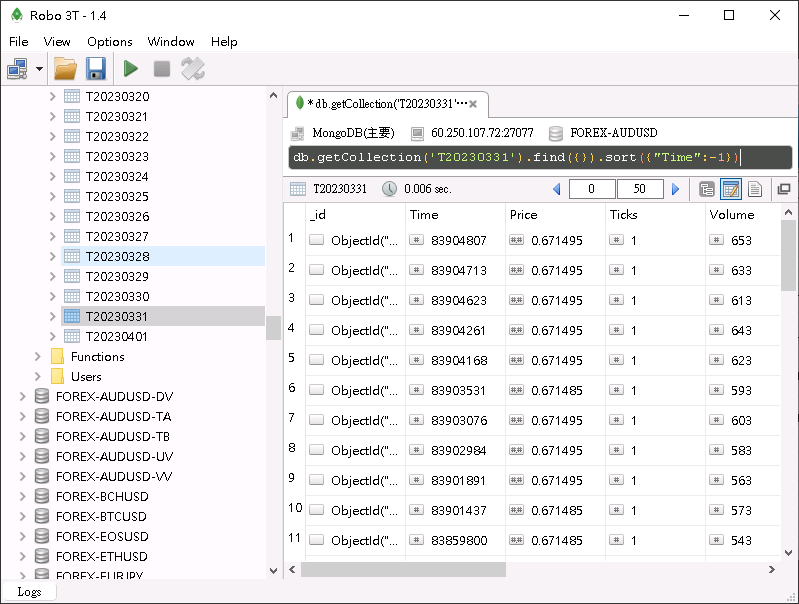
Task: Select the Time cell 83859800
Action: [x=455, y=540]
